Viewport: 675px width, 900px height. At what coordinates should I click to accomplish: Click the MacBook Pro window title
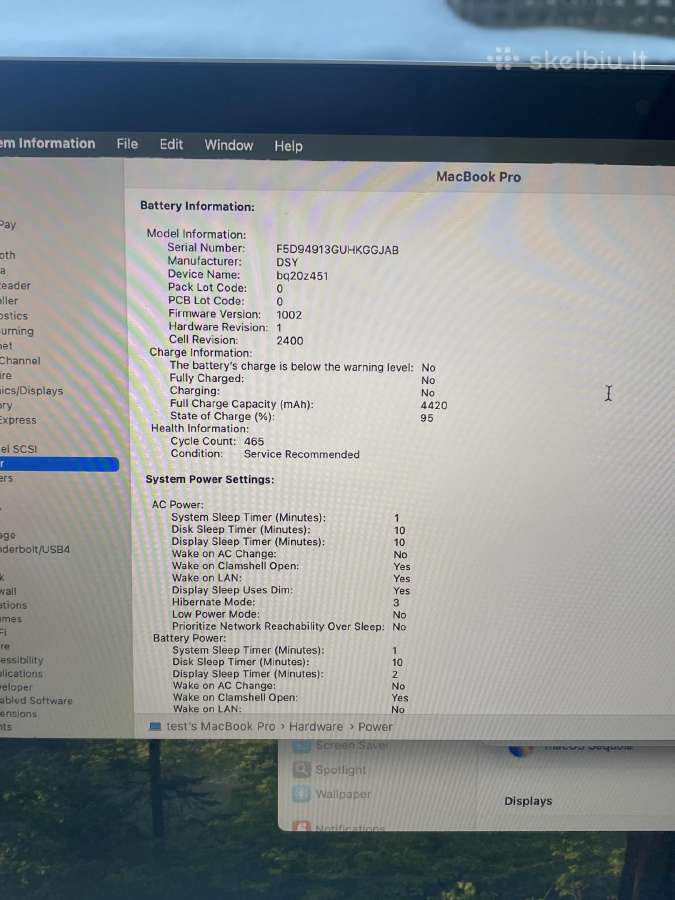point(478,177)
